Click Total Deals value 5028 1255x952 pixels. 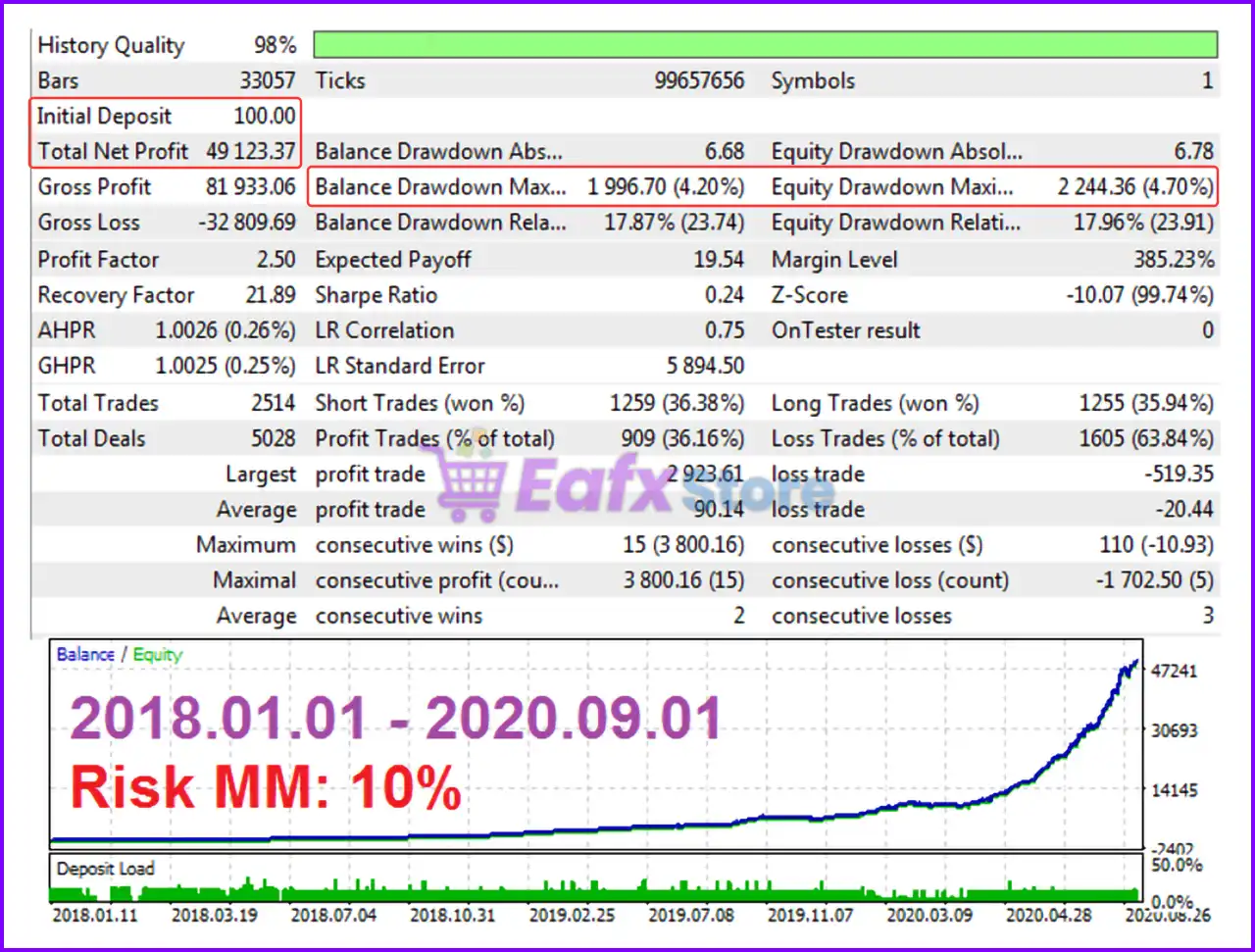coord(274,438)
